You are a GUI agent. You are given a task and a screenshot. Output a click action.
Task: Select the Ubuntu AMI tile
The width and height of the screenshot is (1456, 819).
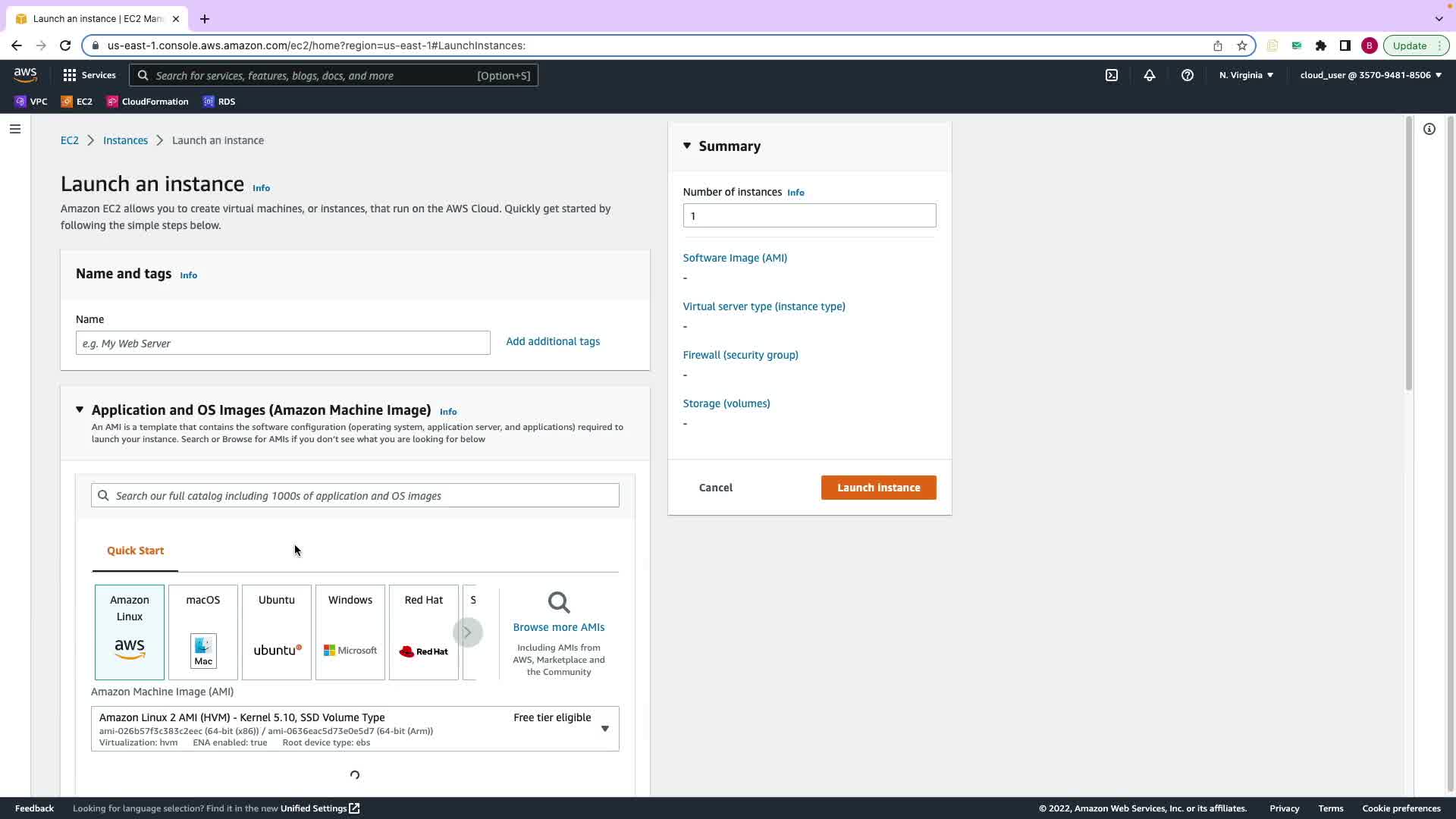pyautogui.click(x=277, y=632)
